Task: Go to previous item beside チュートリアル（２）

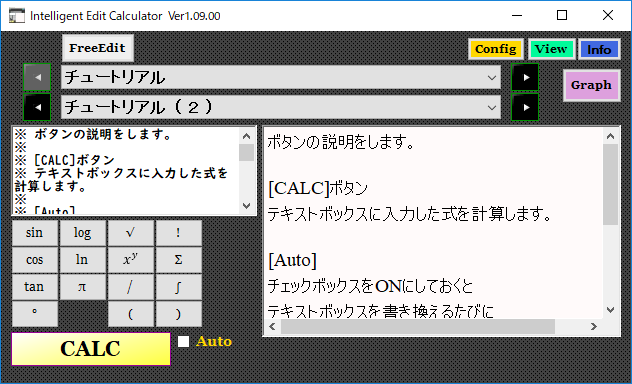Action: [x=37, y=107]
